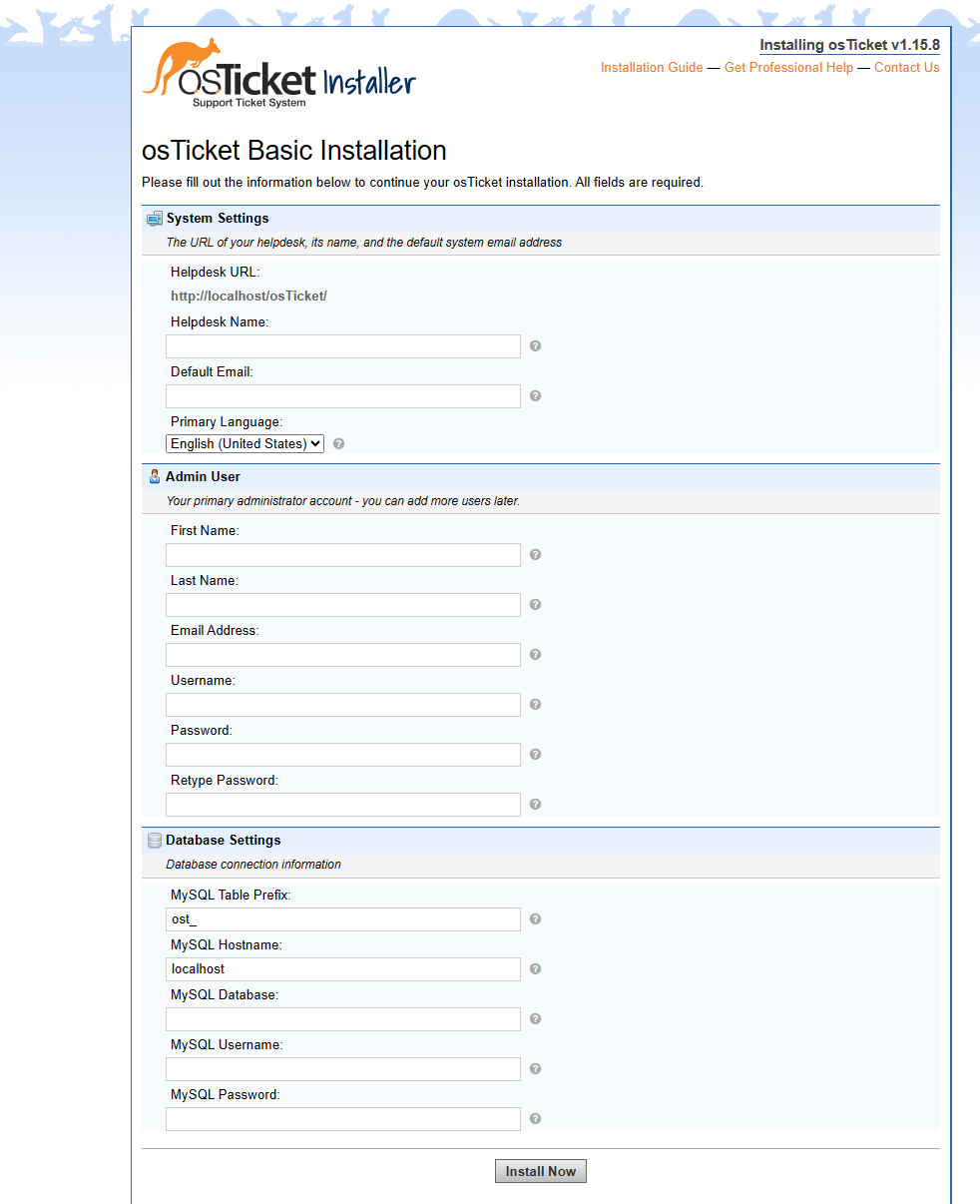Click the Email Address field under Admin User
Viewport: 980px width, 1204px height.
tap(342, 654)
